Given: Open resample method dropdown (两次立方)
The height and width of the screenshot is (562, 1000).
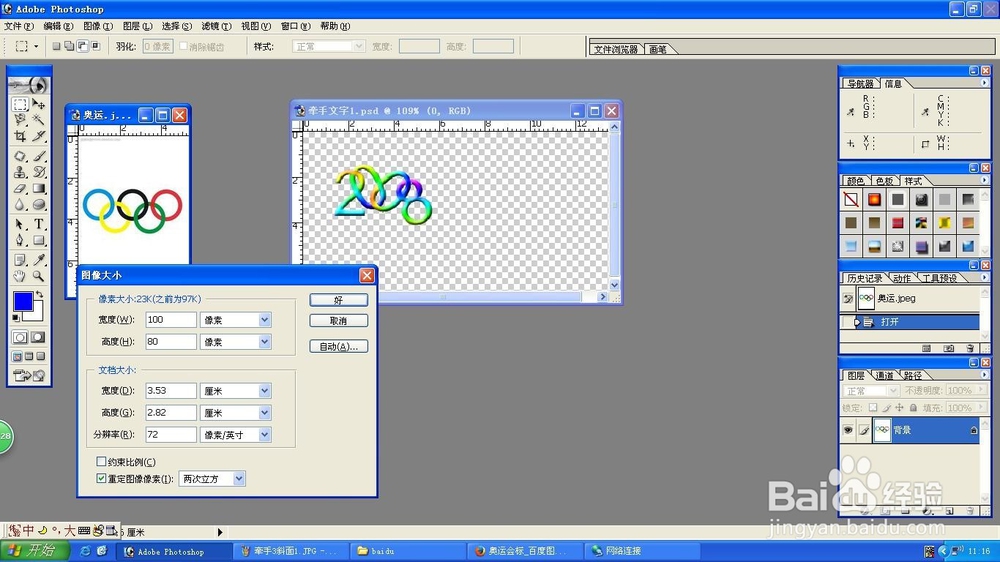Looking at the screenshot, I should (x=239, y=478).
